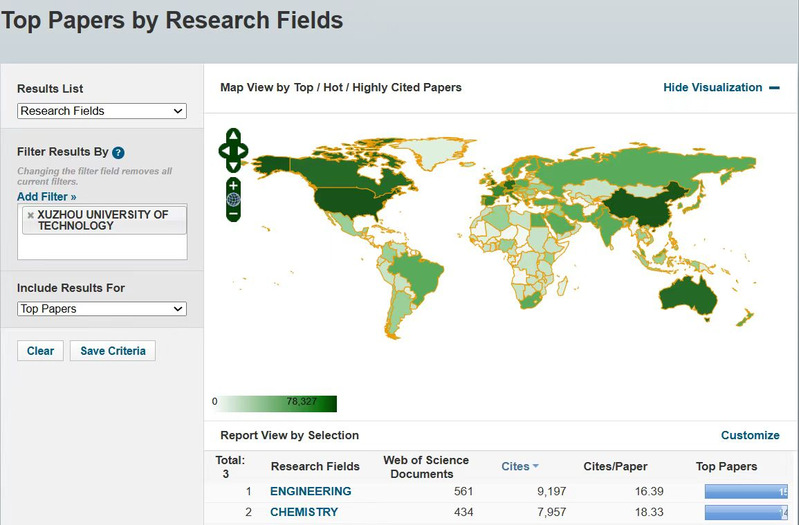Open the ENGINEERING research field
This screenshot has width=799, height=525.
click(310, 491)
